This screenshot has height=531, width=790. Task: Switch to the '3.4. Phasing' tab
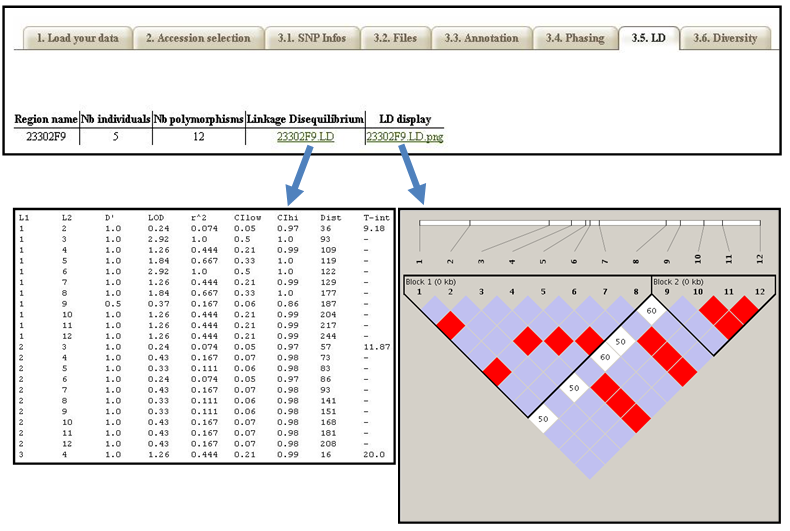575,38
